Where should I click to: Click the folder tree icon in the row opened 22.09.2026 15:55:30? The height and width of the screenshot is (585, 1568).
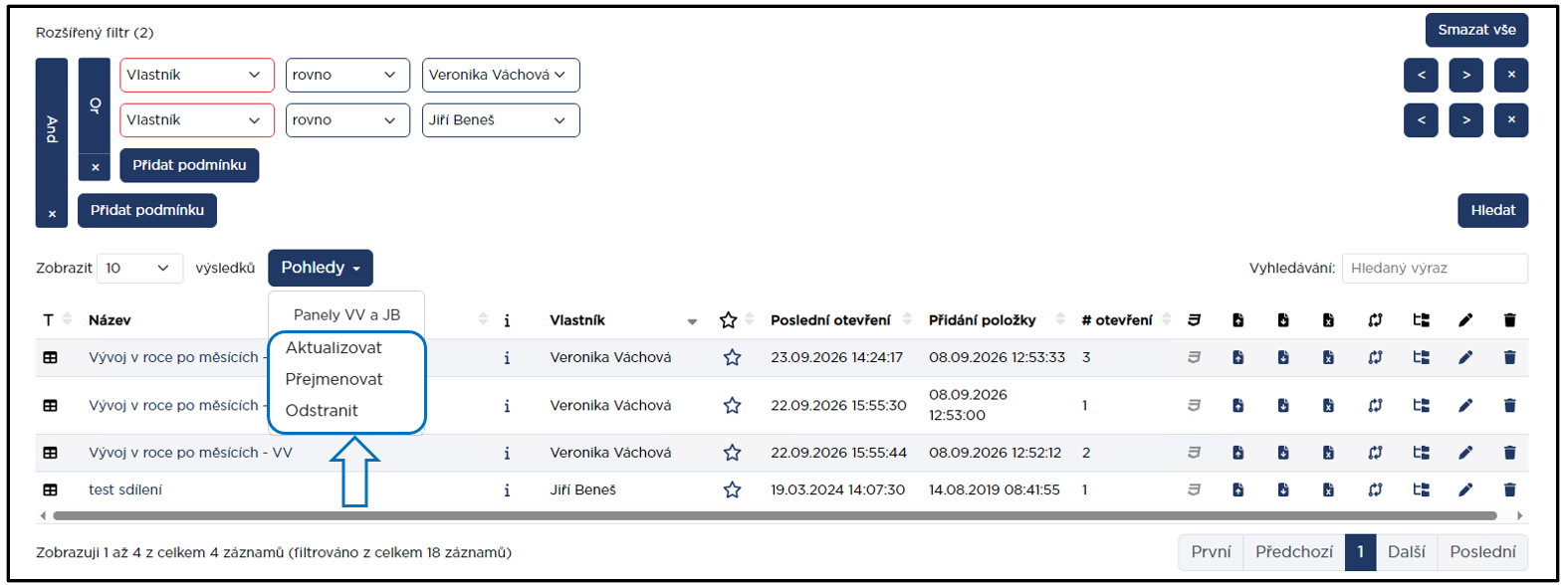point(1421,405)
